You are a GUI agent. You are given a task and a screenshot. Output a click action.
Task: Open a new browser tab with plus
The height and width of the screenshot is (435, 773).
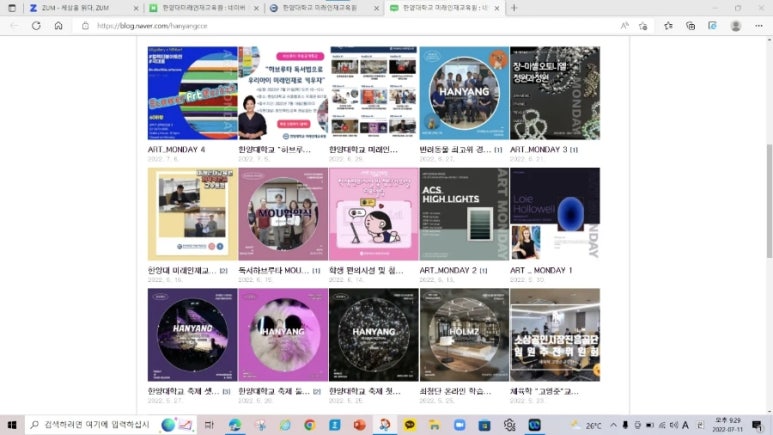coord(514,8)
